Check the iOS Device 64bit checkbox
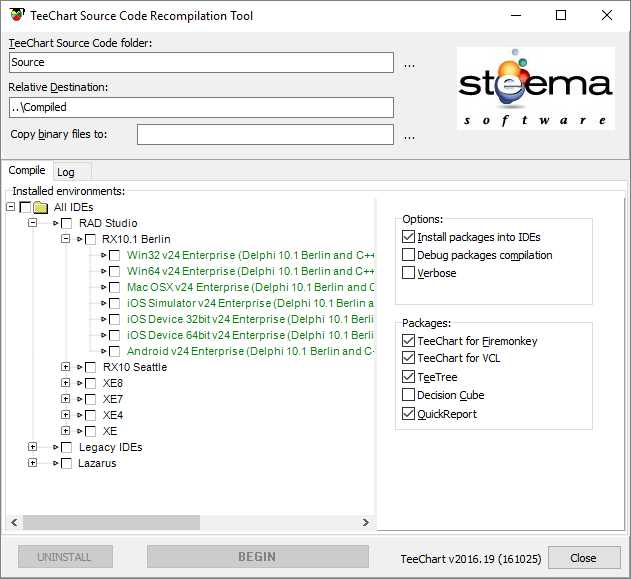 (114, 335)
